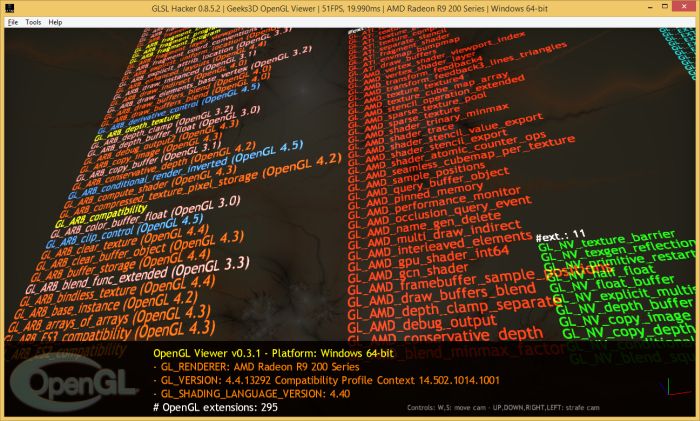Click the GL_RENDERER: AMD Radeon R9 200 Series line
The width and height of the screenshot is (700, 421).
[x=257, y=367]
